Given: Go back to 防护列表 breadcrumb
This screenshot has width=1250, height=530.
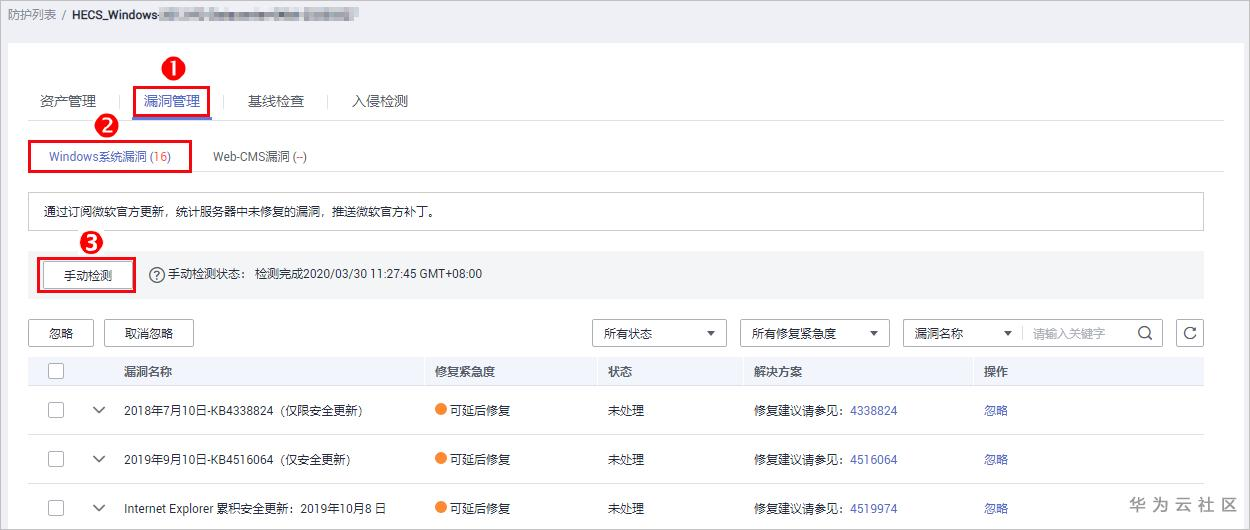Looking at the screenshot, I should (x=32, y=15).
